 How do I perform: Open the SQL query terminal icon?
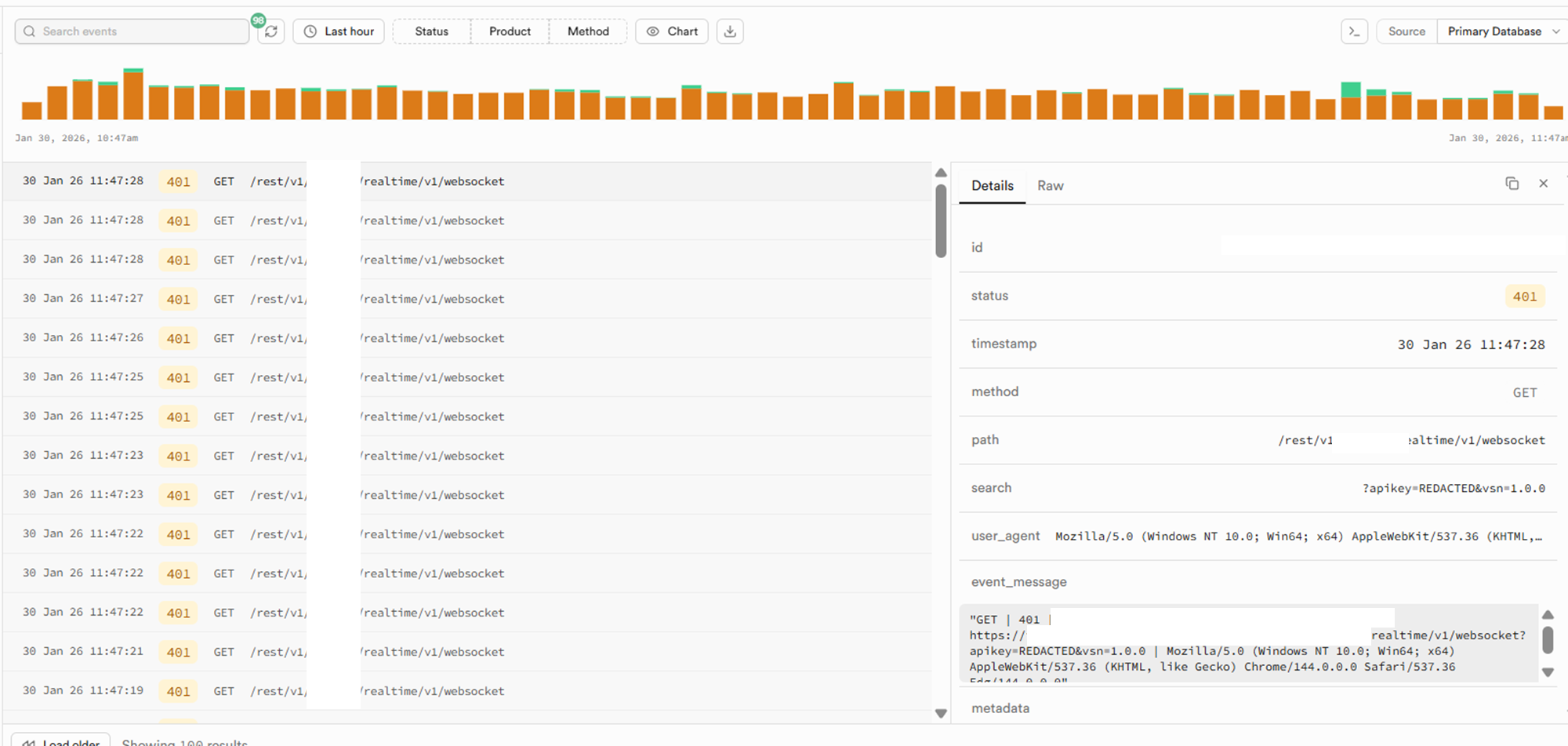click(x=1354, y=31)
